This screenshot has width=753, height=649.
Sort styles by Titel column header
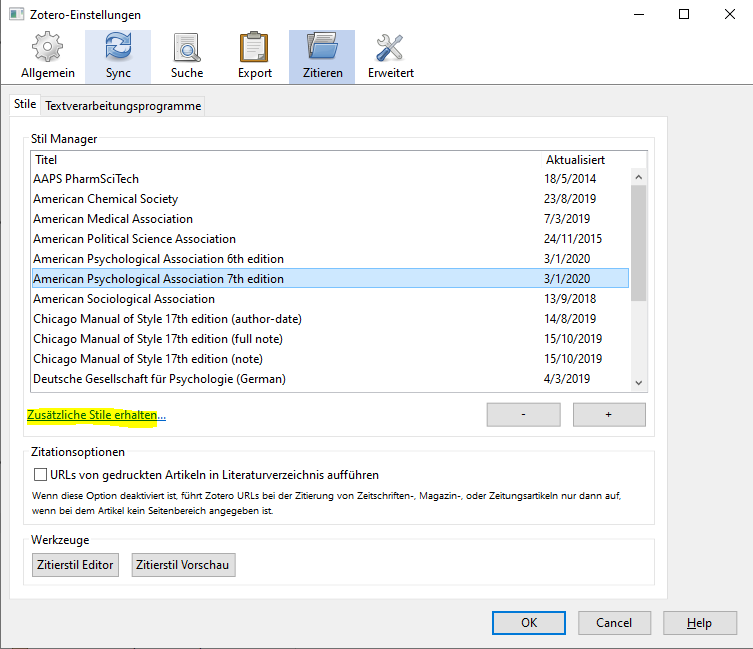[x=286, y=159]
